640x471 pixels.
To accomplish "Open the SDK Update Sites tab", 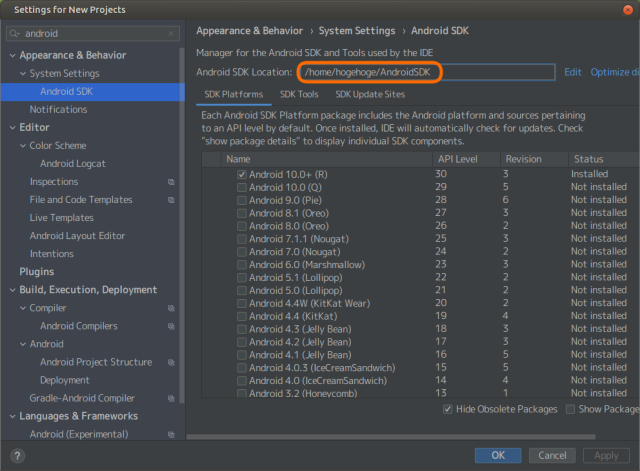I will (370, 95).
